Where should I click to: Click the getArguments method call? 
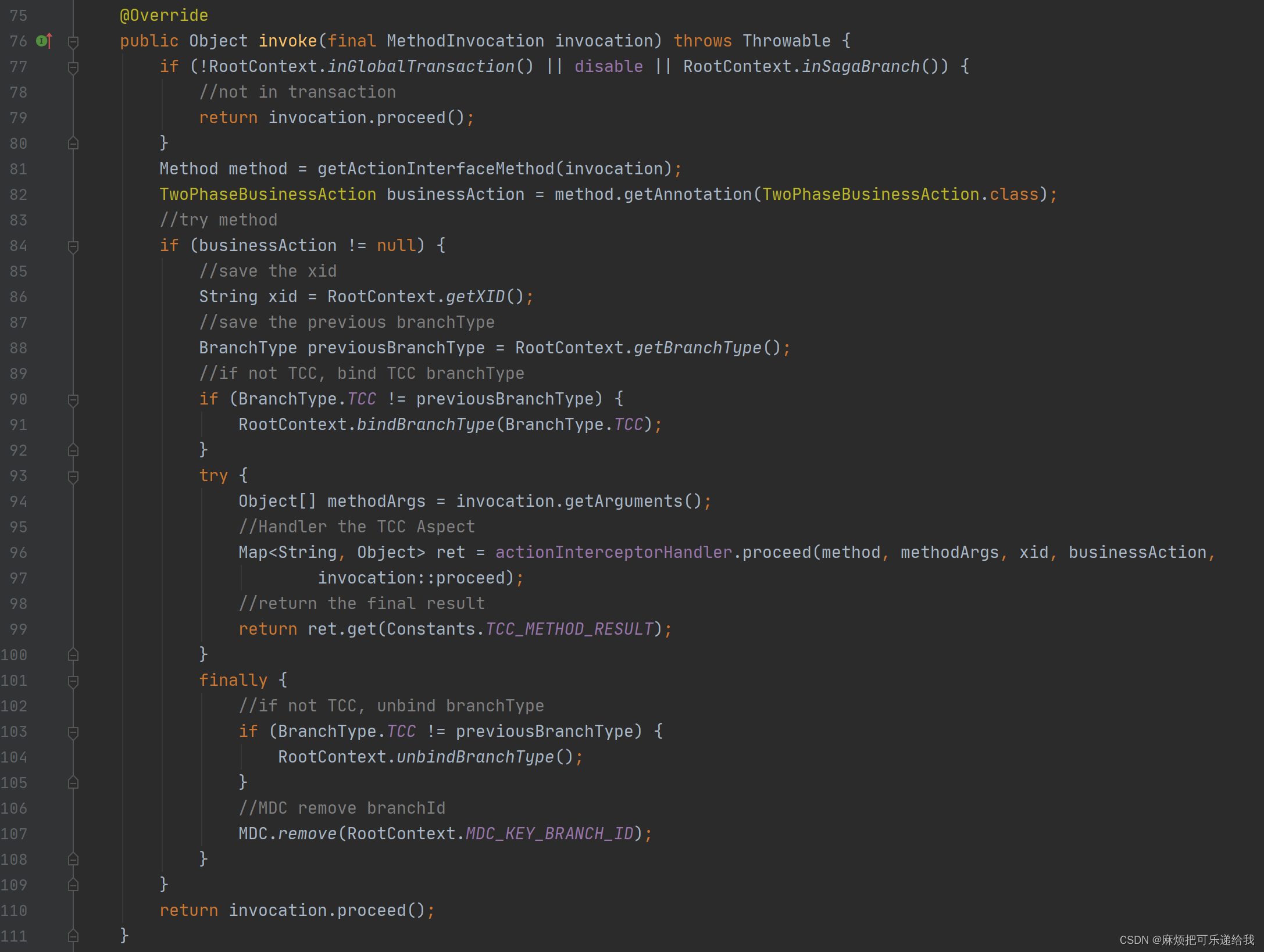click(x=623, y=502)
